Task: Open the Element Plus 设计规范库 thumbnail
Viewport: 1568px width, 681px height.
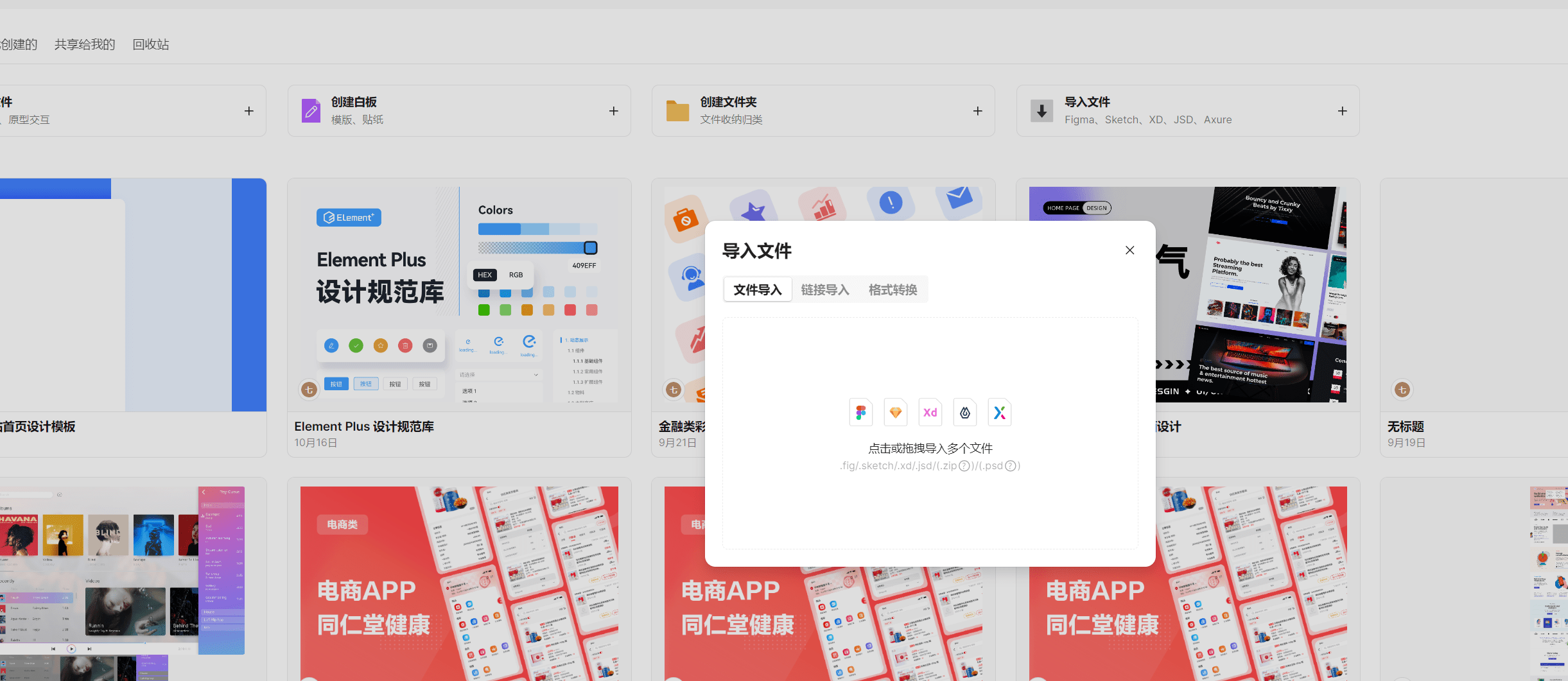Action: (x=459, y=295)
